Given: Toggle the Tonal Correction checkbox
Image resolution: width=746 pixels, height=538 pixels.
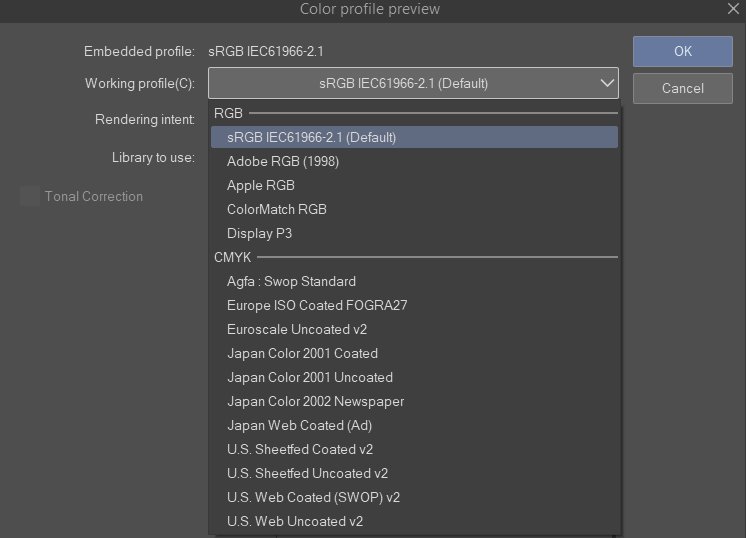Looking at the screenshot, I should (30, 196).
